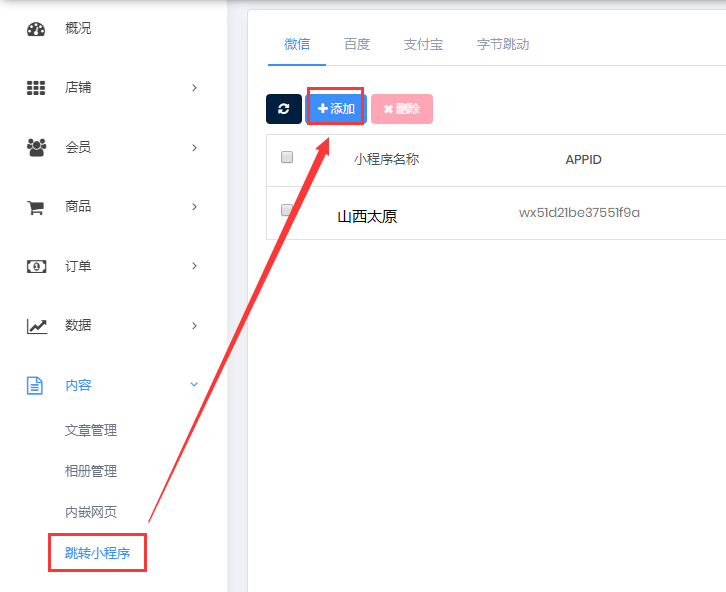Click the pink 删除 button

coord(402,109)
